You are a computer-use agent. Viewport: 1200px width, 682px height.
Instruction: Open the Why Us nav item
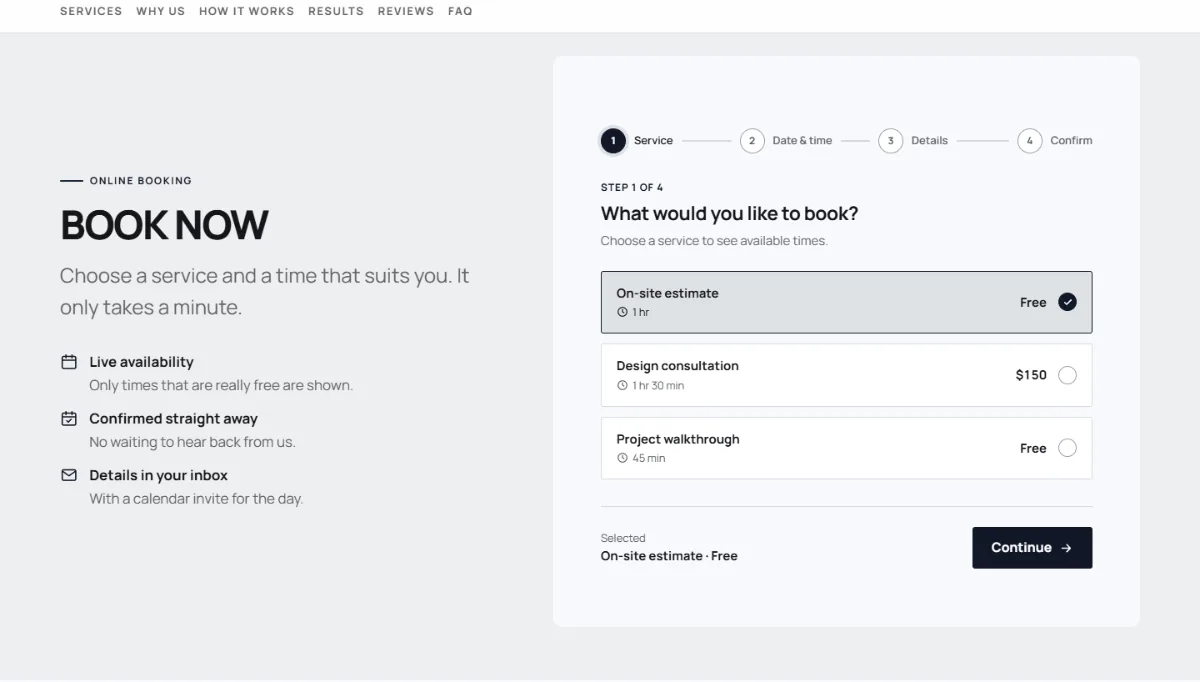click(161, 11)
